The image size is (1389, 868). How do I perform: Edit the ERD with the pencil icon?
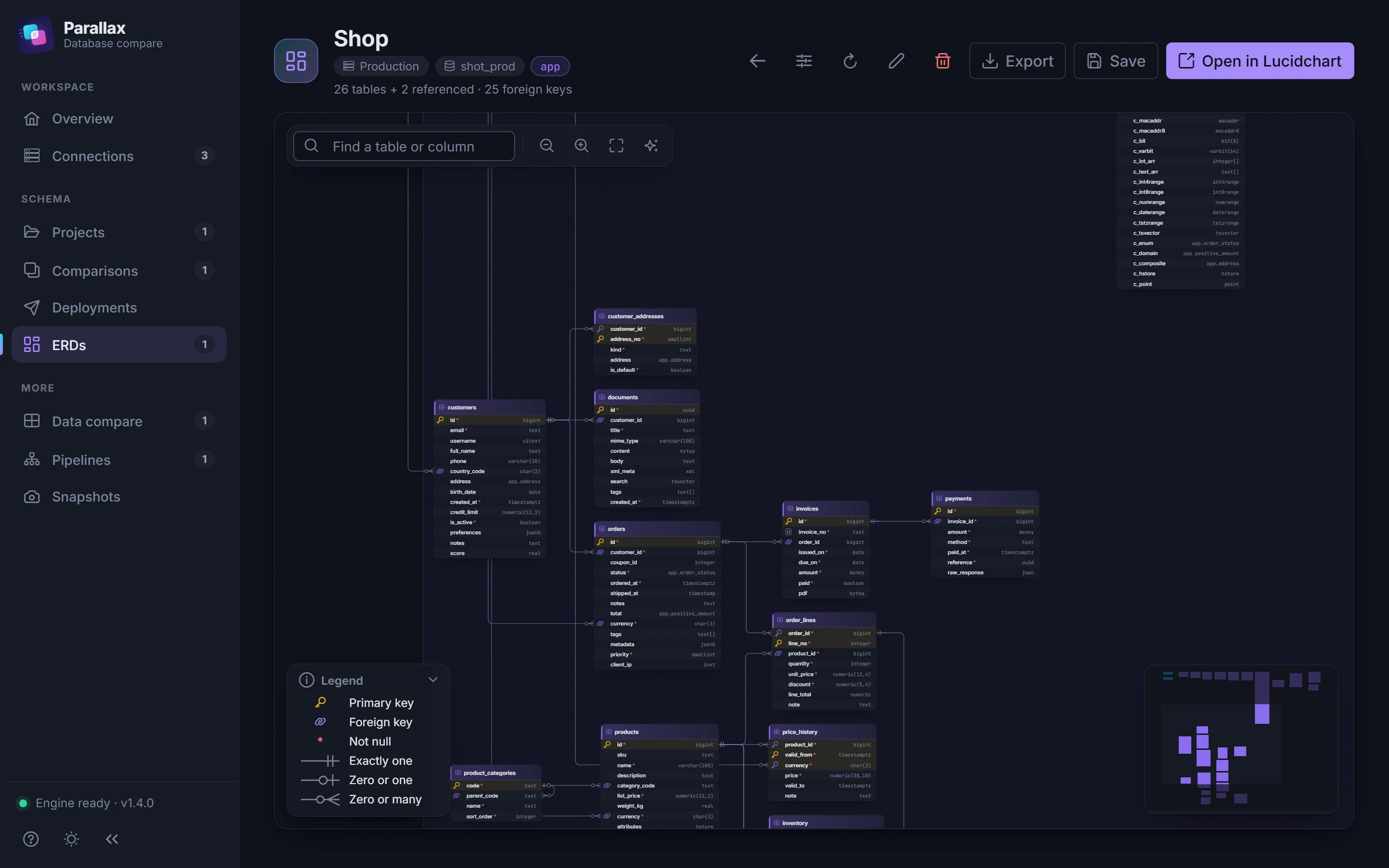pos(897,61)
